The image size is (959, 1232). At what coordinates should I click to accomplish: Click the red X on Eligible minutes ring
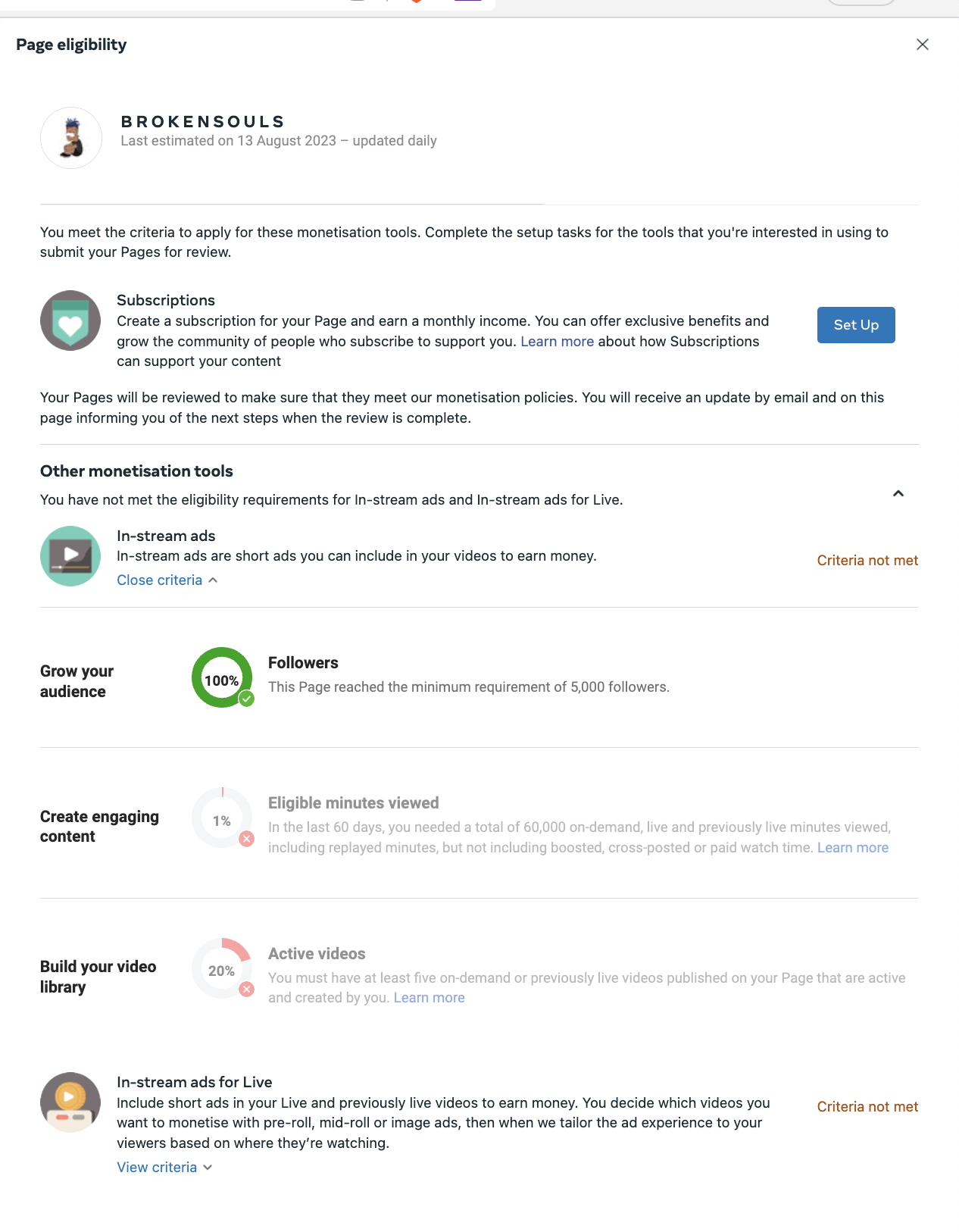coord(246,839)
